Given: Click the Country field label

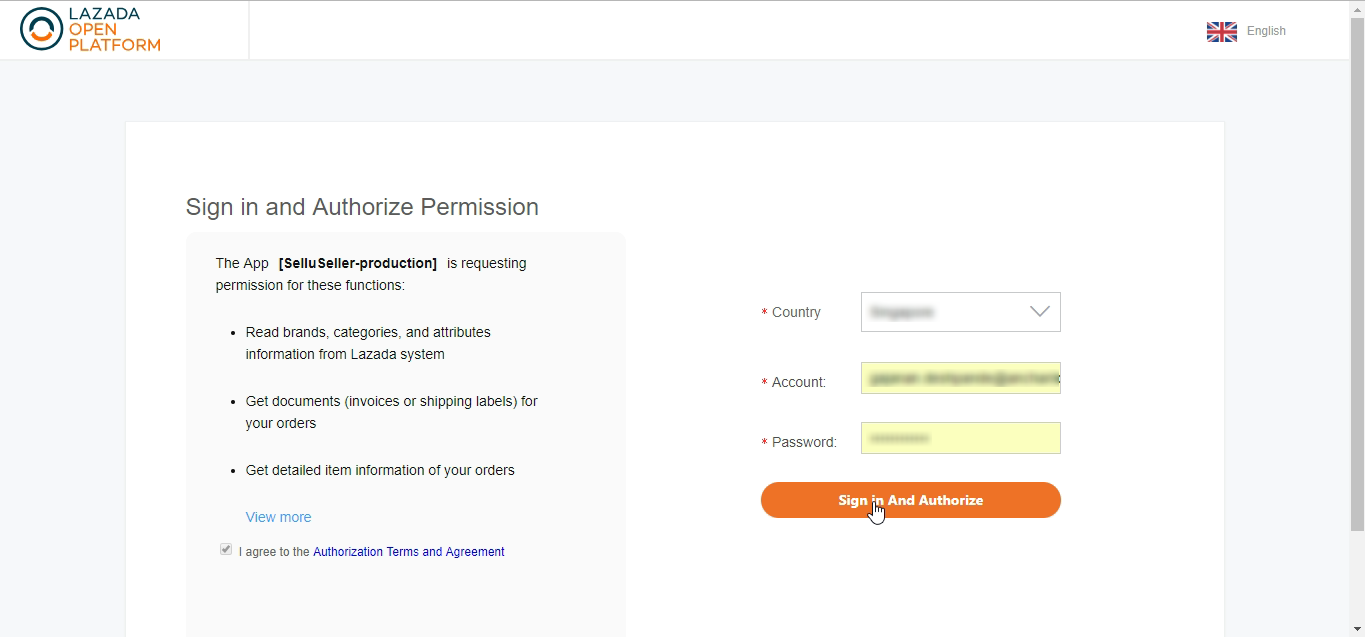Looking at the screenshot, I should coord(796,313).
